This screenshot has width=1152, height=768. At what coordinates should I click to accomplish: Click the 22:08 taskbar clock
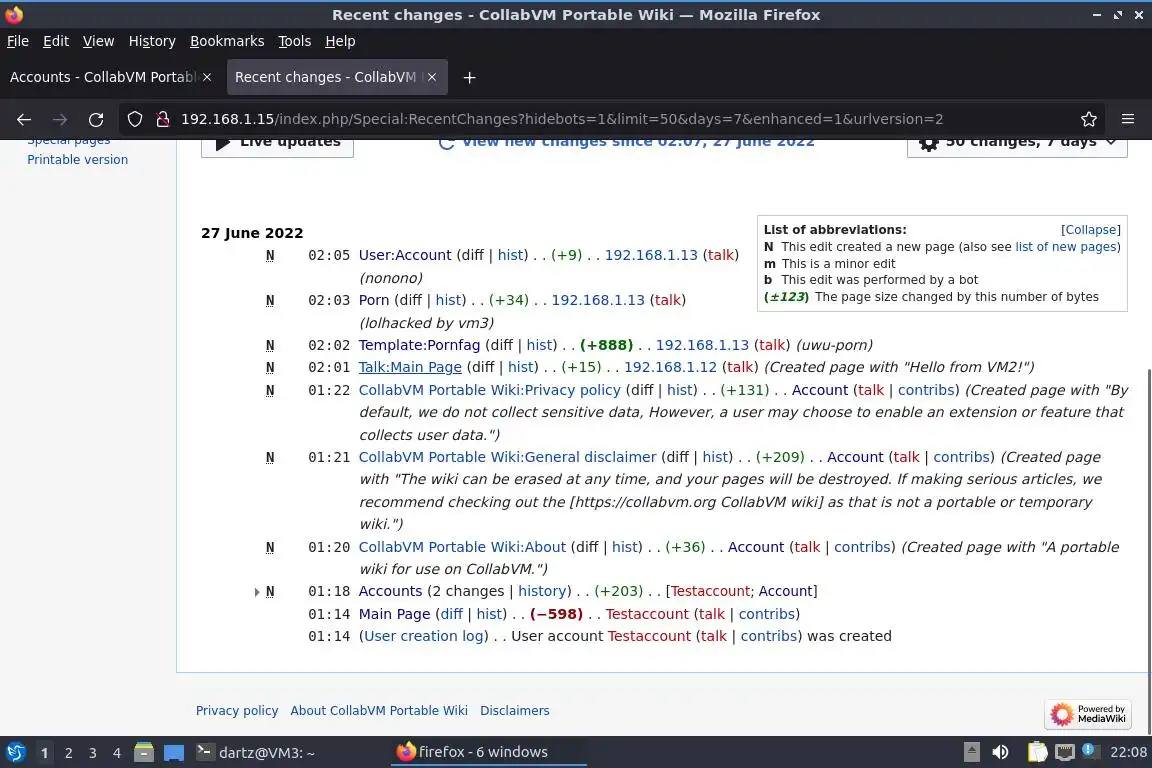coord(1128,753)
